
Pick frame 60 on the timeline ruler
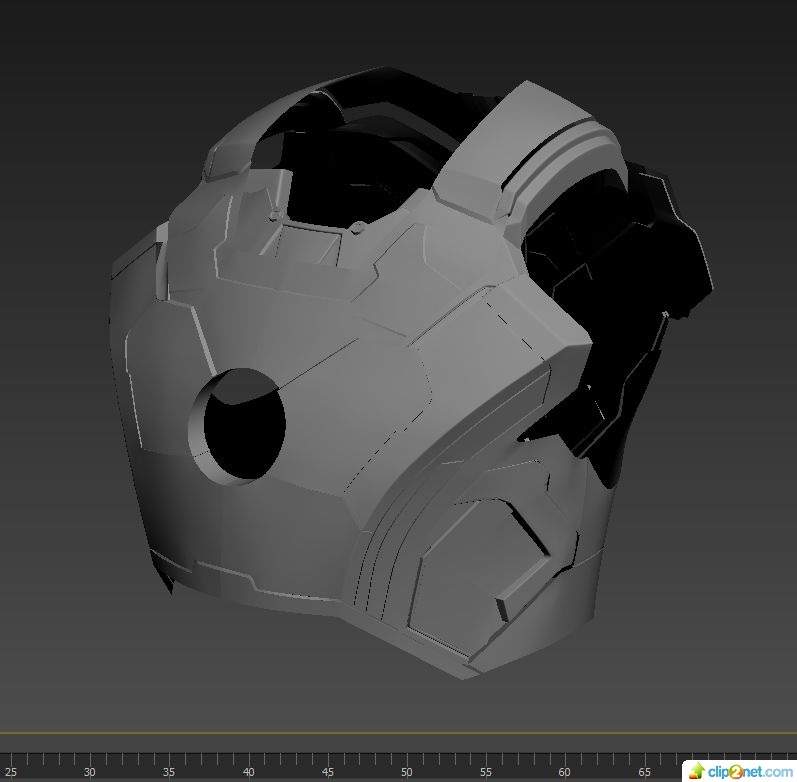point(564,771)
